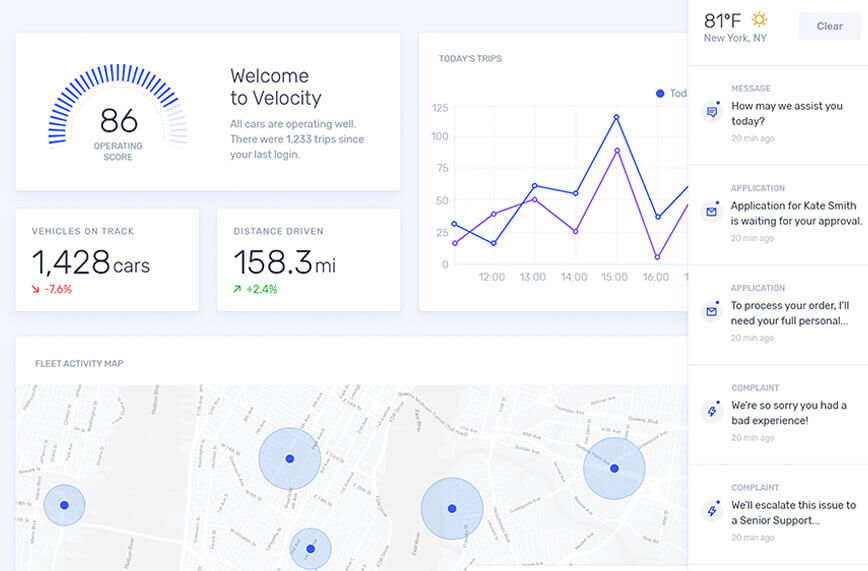Screen dimensions: 868x571
Task: Click the green up arrow under distance driven
Action: pyautogui.click(x=238, y=289)
